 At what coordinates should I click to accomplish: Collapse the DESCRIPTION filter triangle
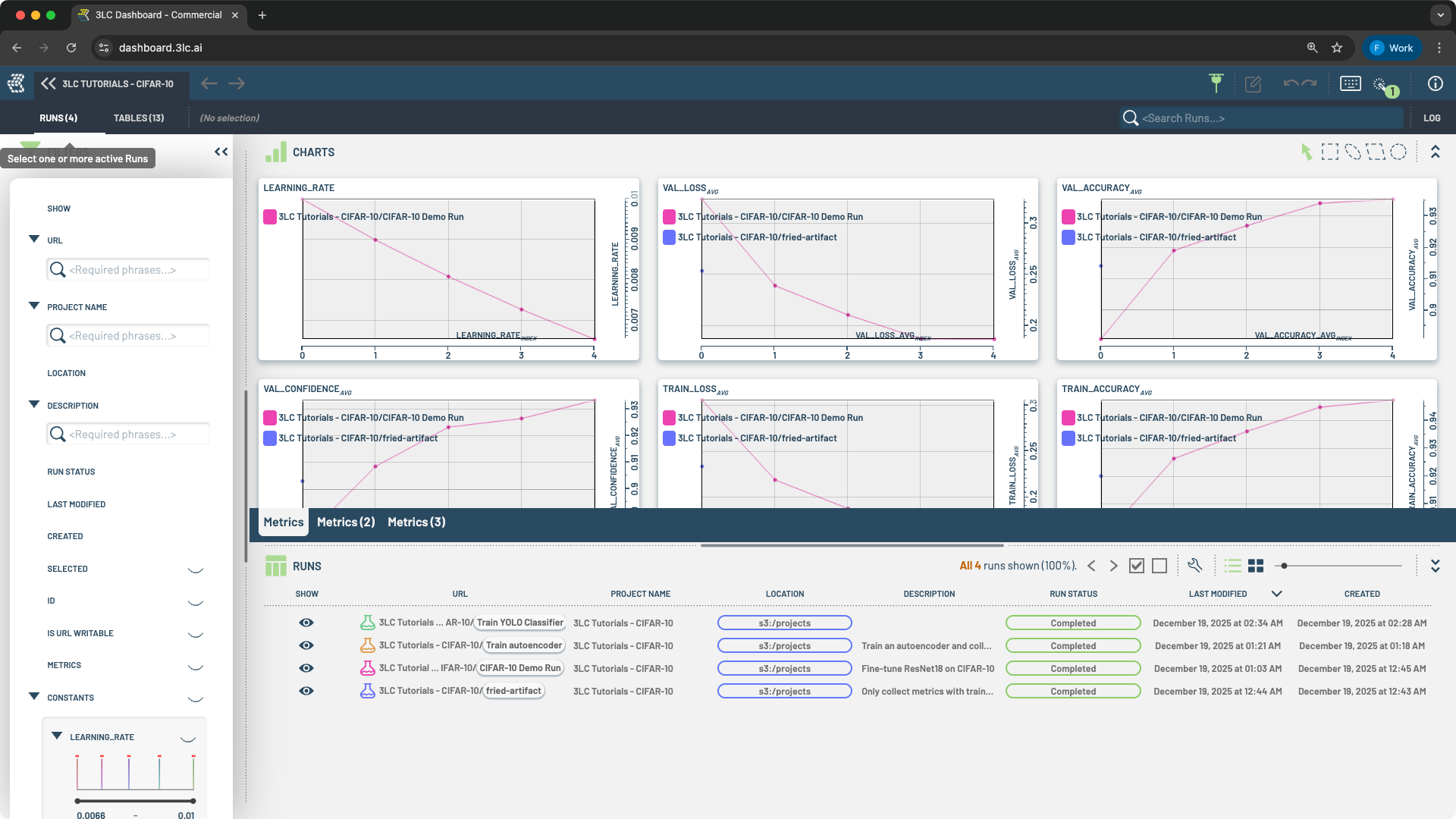[34, 405]
